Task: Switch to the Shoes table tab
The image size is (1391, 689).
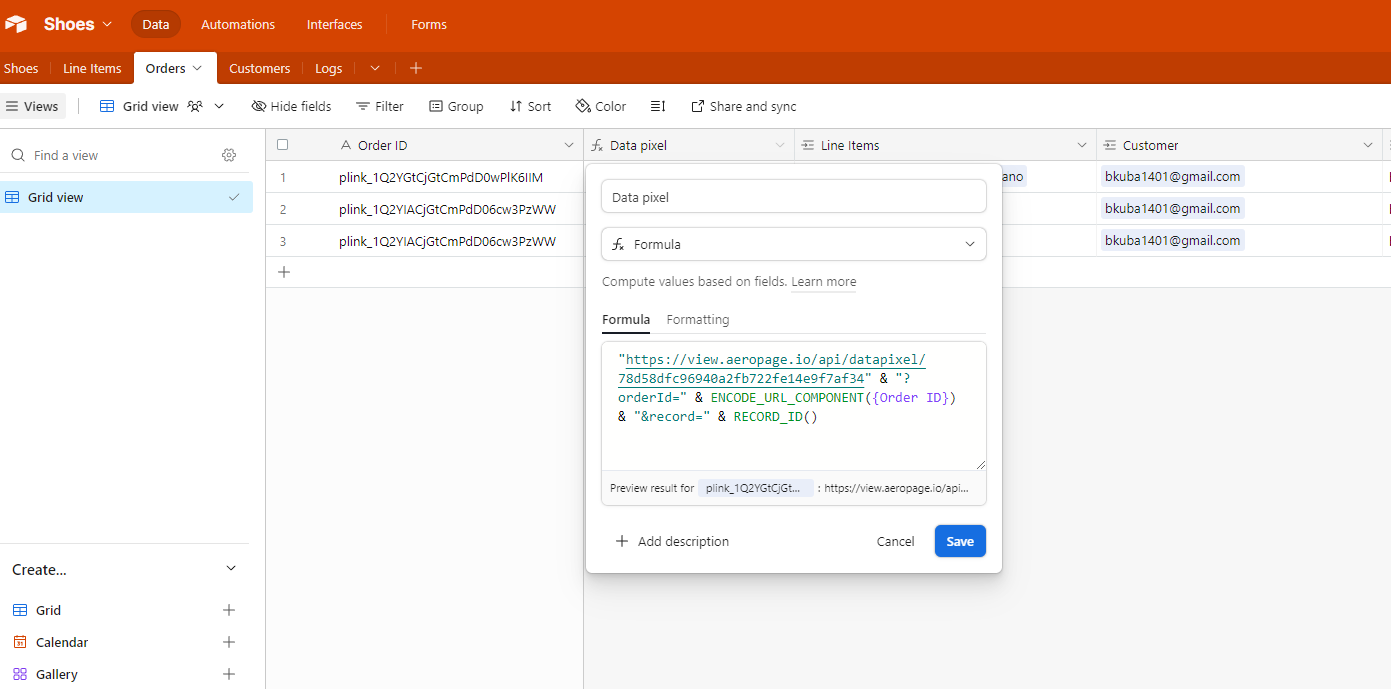Action: (21, 68)
